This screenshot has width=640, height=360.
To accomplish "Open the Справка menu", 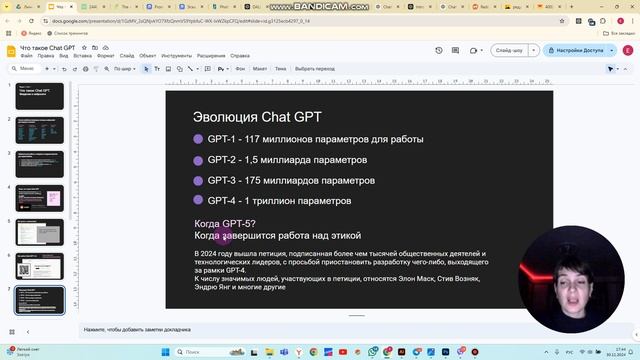I will click(x=240, y=56).
